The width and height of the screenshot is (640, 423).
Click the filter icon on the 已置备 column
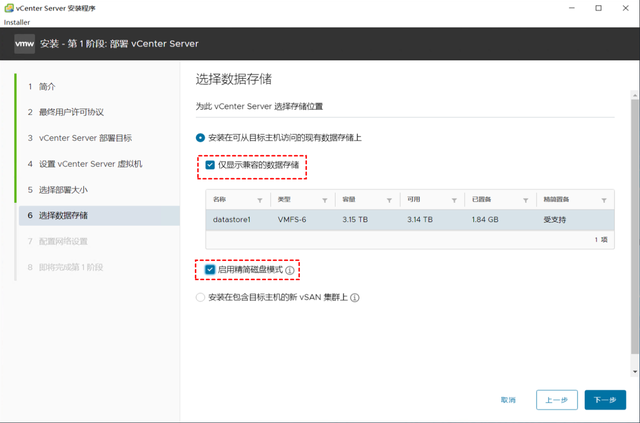tap(525, 200)
